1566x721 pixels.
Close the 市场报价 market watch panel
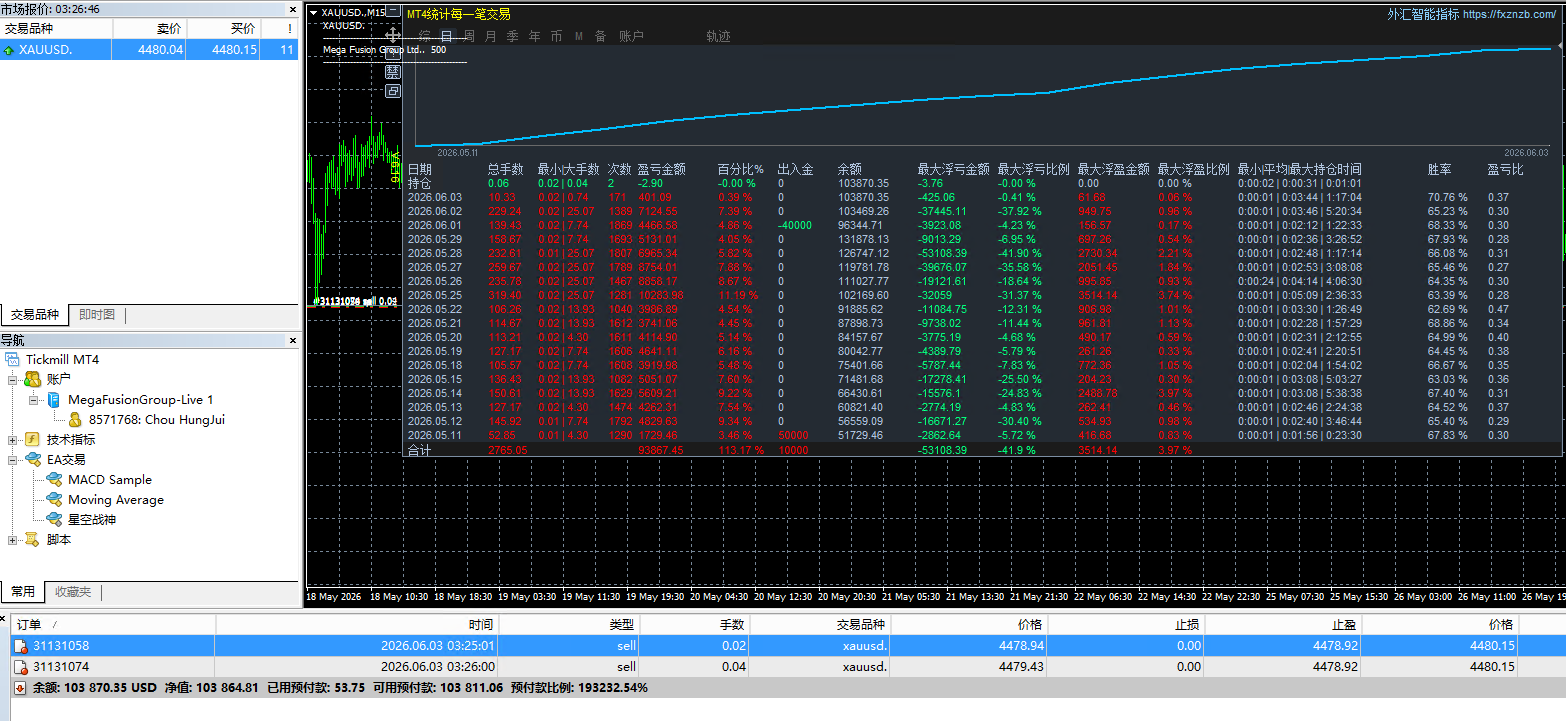[x=293, y=8]
